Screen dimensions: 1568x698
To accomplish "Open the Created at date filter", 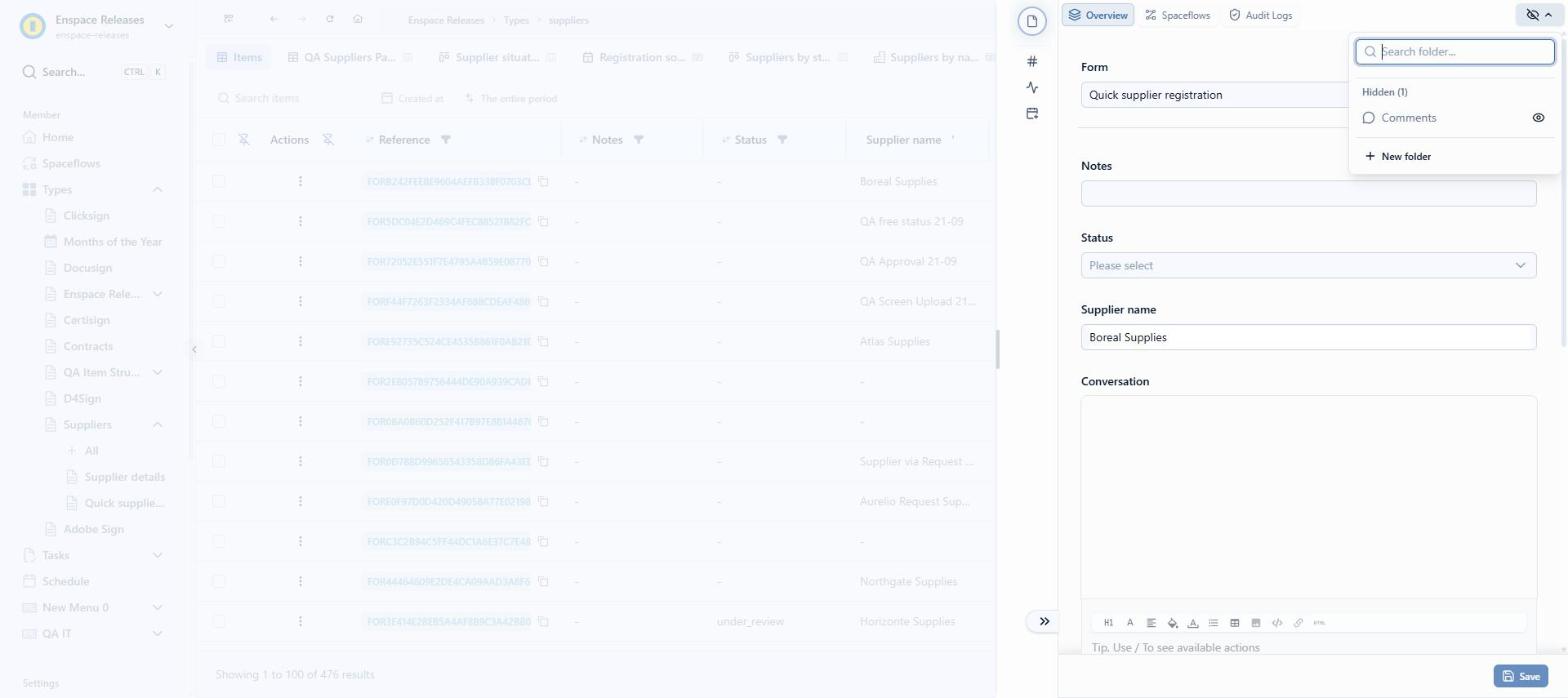I will (x=413, y=99).
